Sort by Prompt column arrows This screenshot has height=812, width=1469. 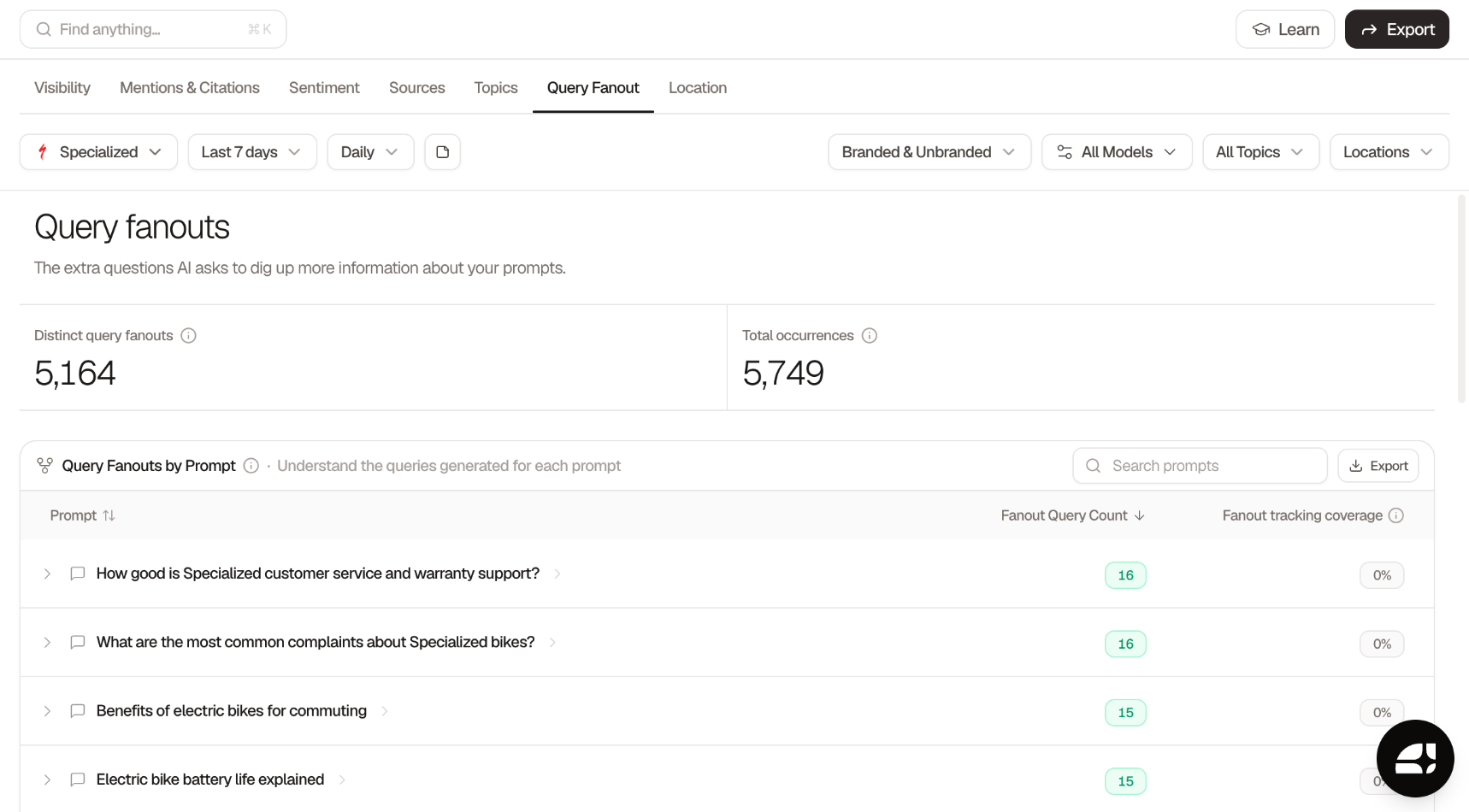pyautogui.click(x=109, y=515)
